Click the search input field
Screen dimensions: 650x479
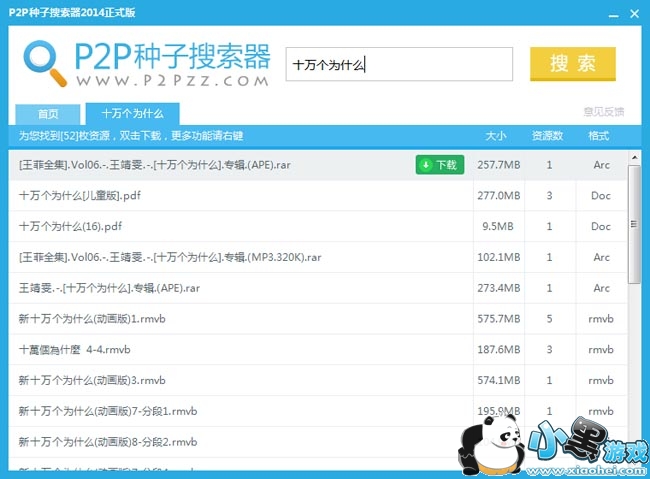click(399, 64)
